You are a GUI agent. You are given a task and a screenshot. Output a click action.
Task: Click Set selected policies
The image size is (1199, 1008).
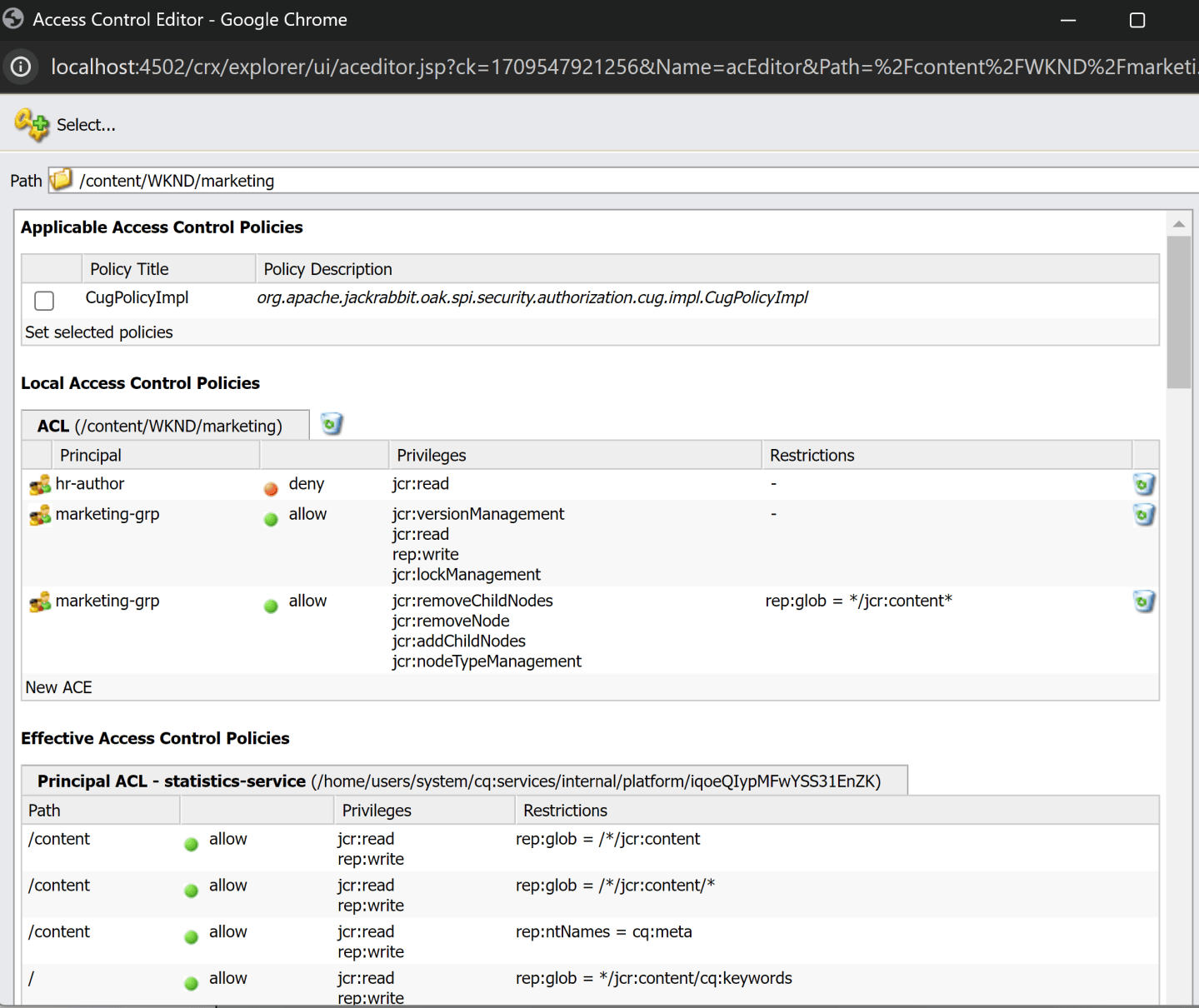tap(99, 332)
